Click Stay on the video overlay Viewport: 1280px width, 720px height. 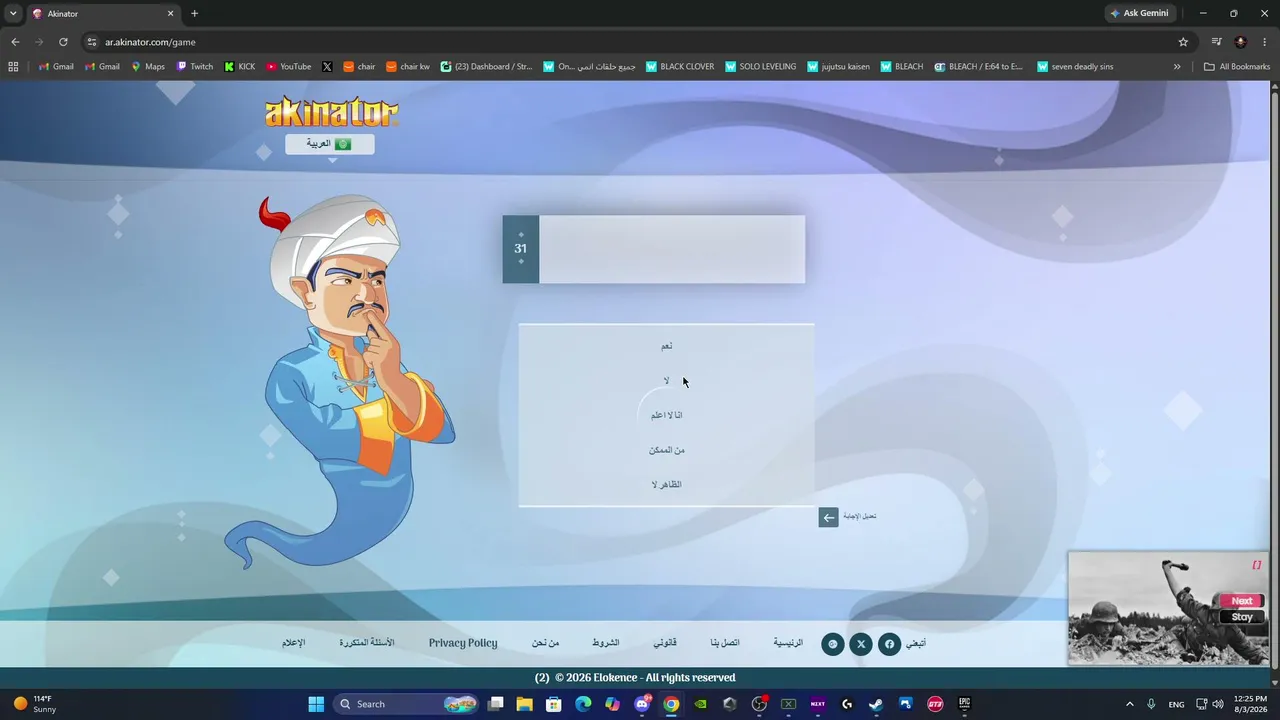(x=1242, y=617)
